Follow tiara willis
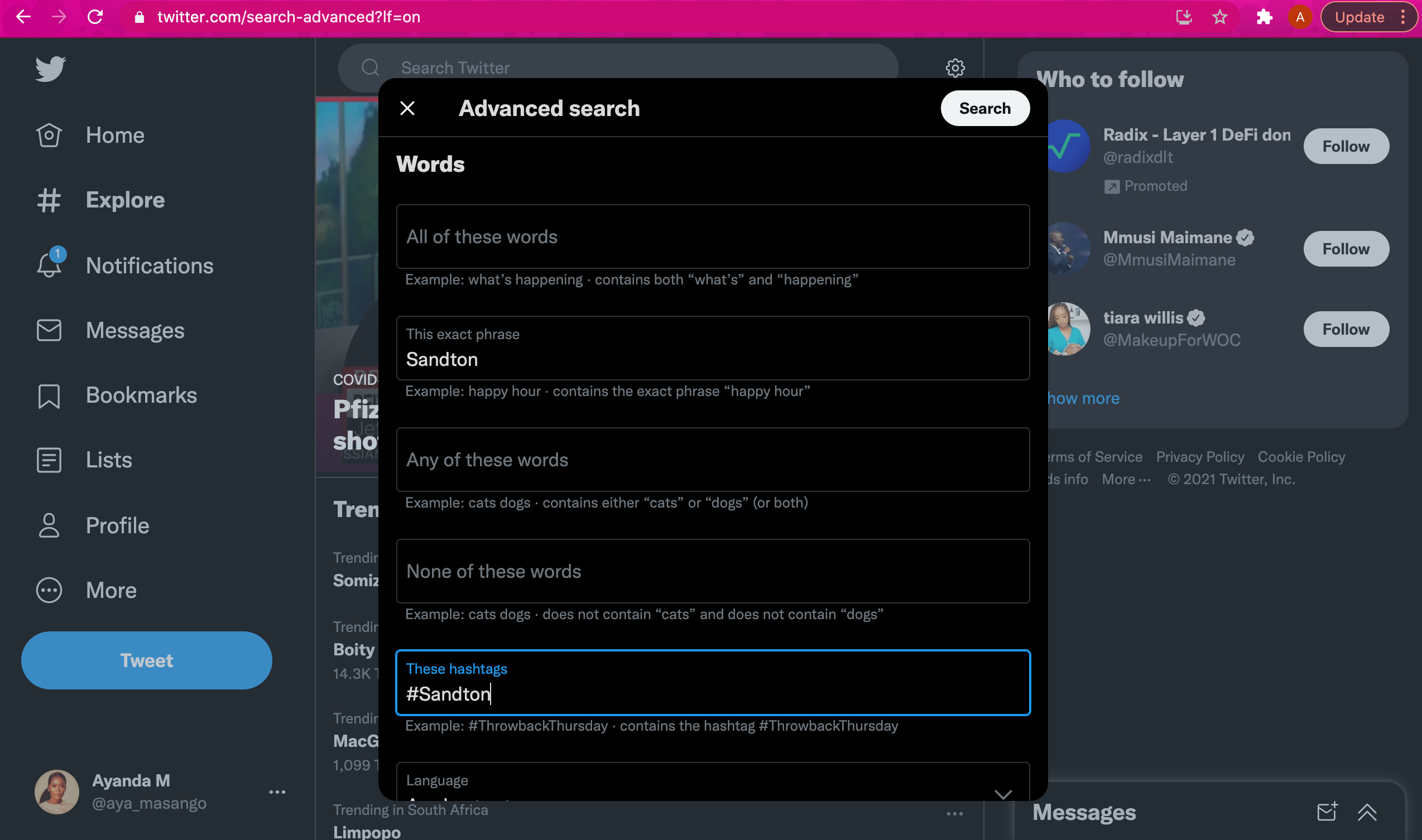Viewport: 1422px width, 840px height. [1346, 329]
